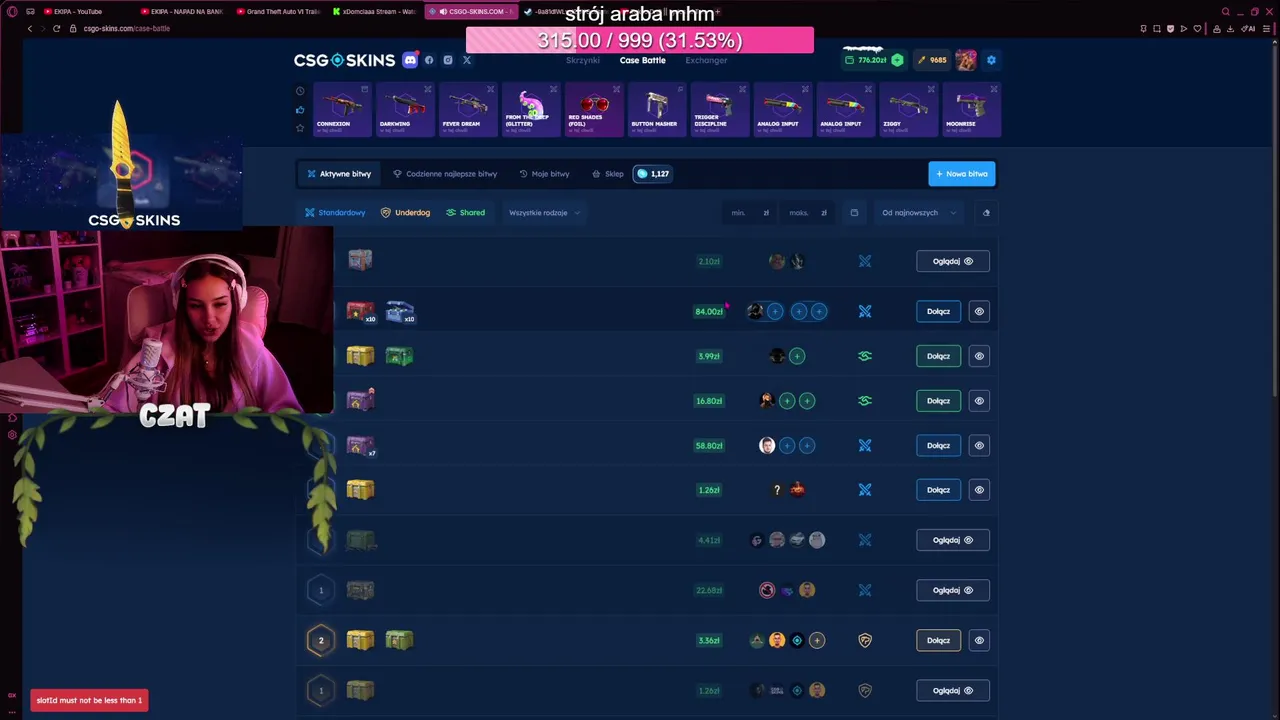Switch to Aktywne bitwy tab

coord(339,174)
